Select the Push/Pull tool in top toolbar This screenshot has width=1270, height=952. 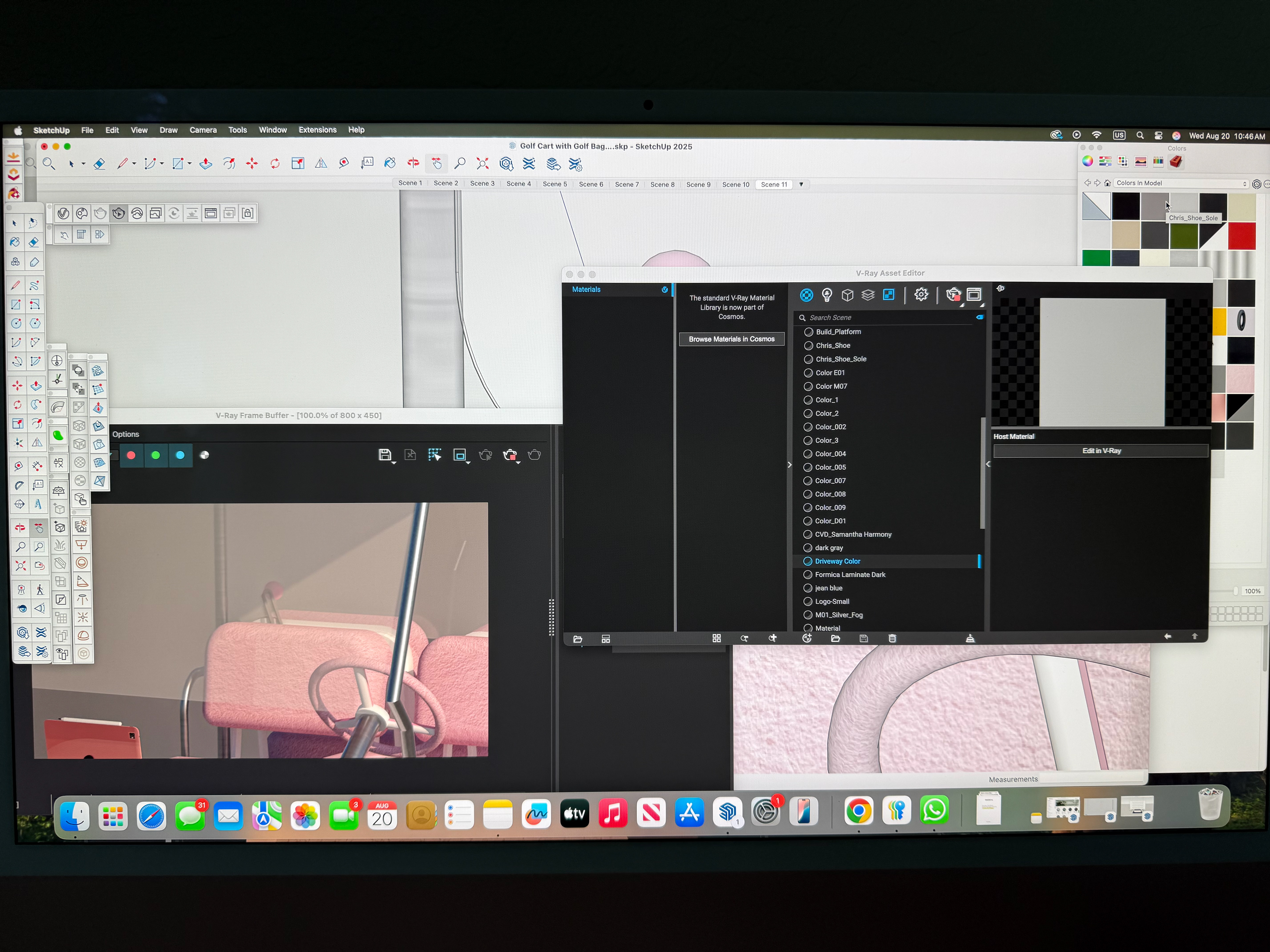(x=205, y=164)
